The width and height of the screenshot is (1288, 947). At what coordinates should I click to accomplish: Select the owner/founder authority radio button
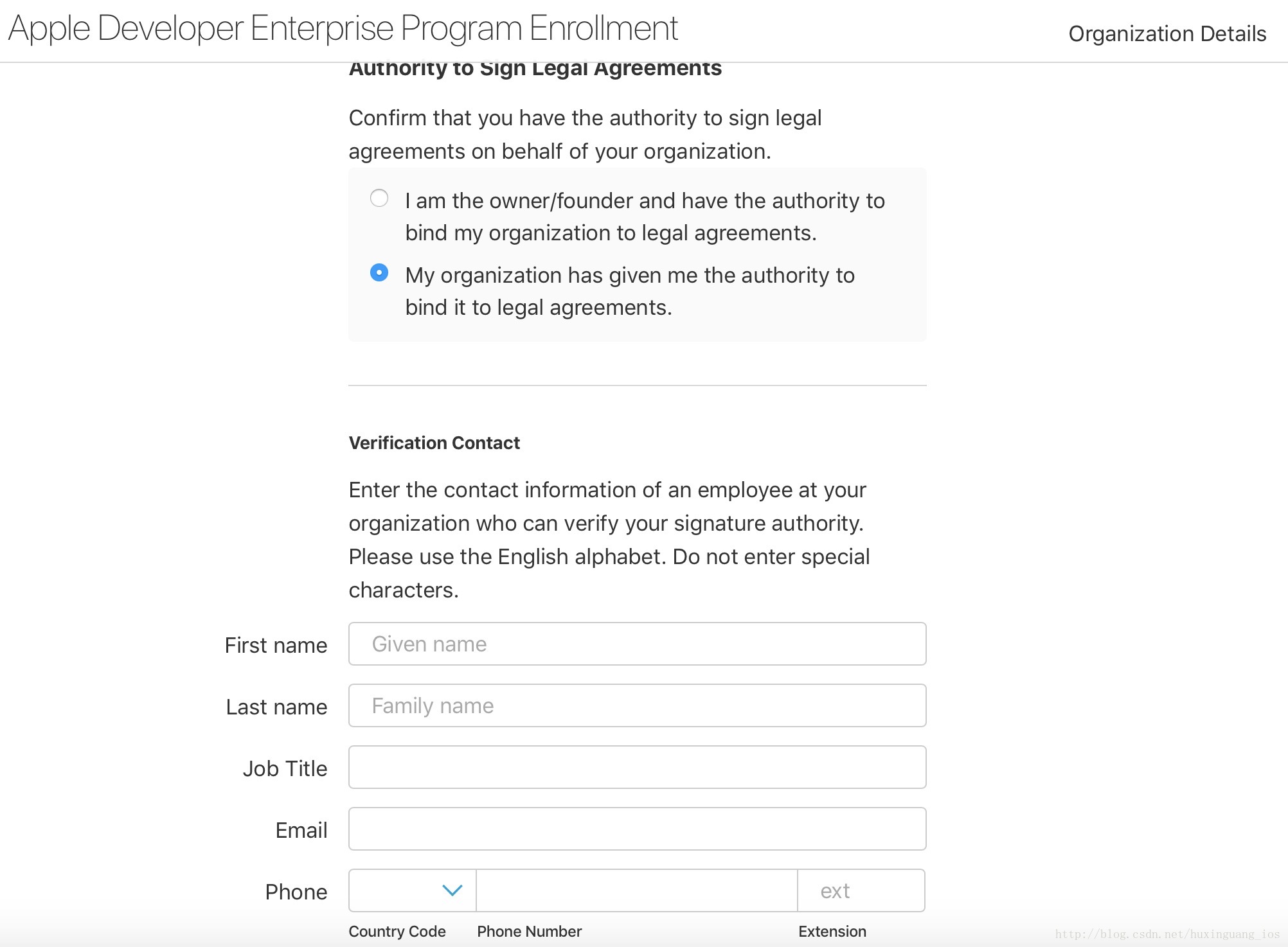click(379, 198)
